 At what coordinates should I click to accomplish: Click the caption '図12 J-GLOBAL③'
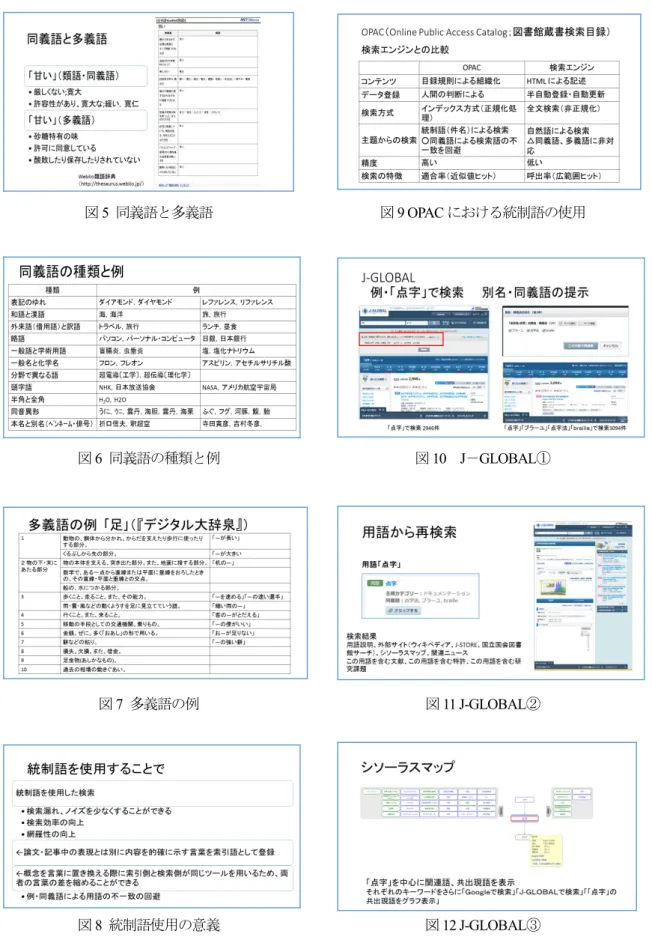point(483,924)
